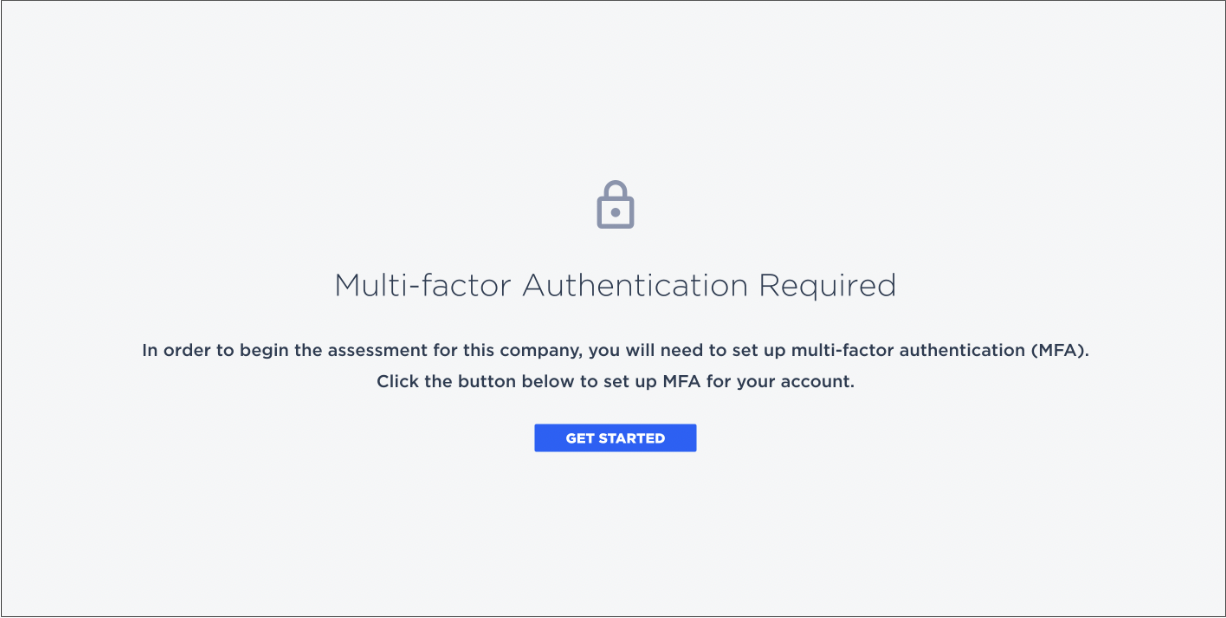Image resolution: width=1226 pixels, height=618 pixels.
Task: Click the keyhole inside the lock icon
Action: click(x=615, y=212)
